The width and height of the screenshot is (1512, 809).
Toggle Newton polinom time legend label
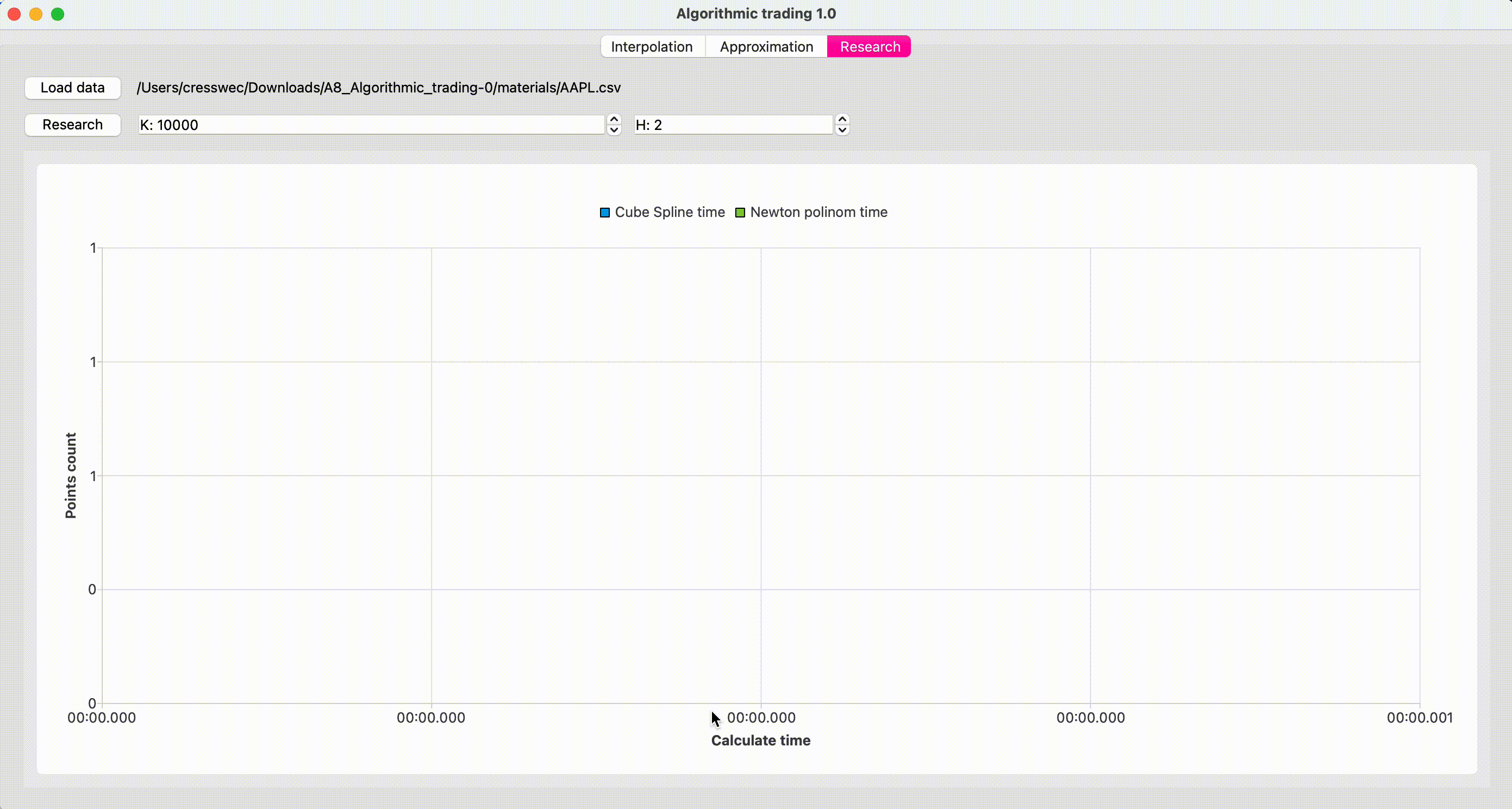[x=818, y=212]
